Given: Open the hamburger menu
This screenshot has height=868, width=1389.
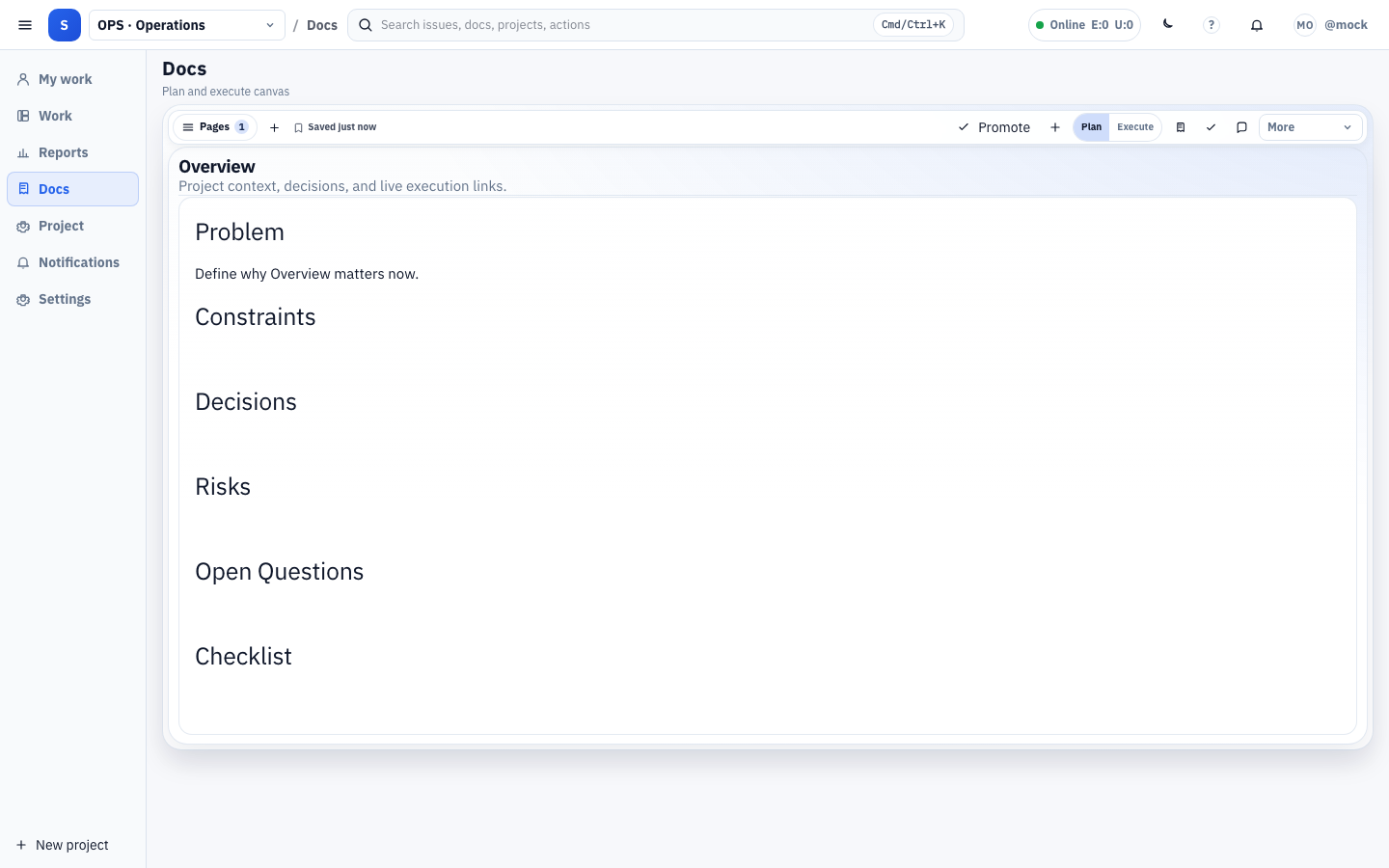Looking at the screenshot, I should coord(25,25).
